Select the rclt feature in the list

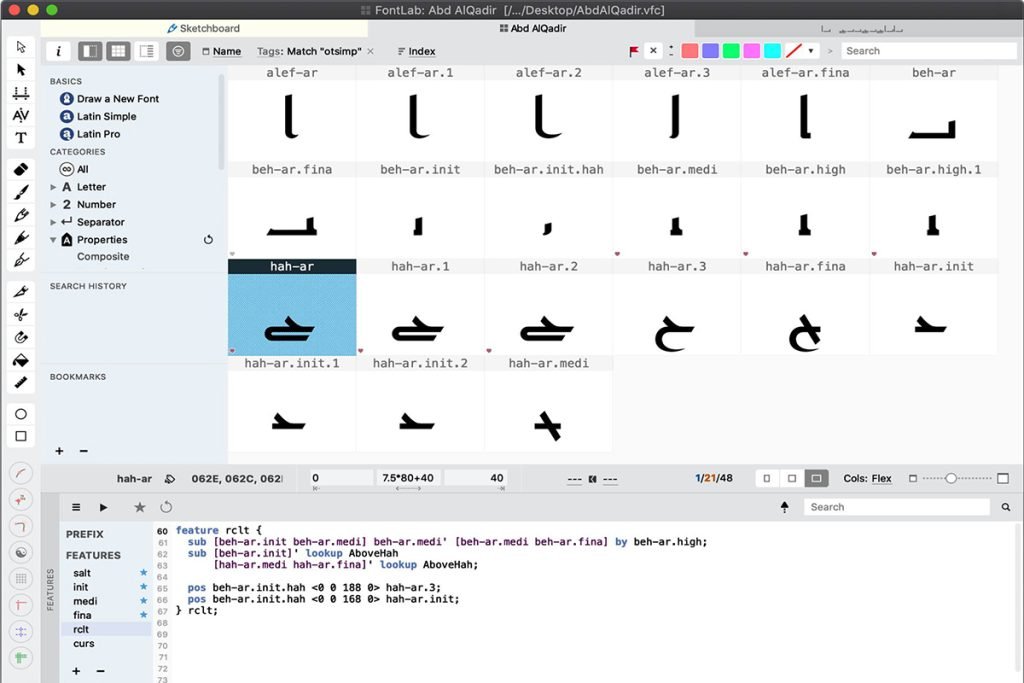pos(107,629)
